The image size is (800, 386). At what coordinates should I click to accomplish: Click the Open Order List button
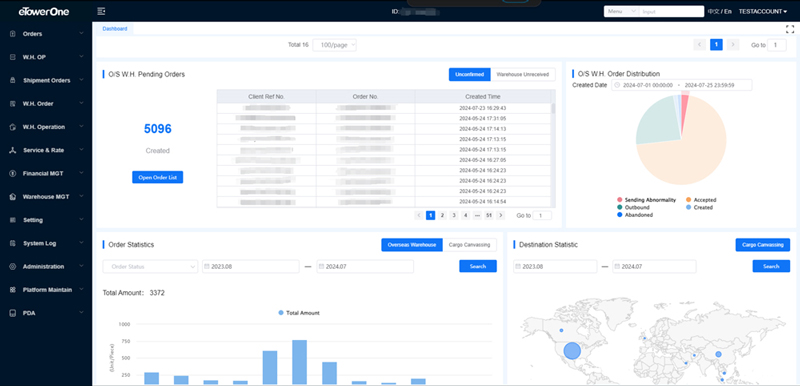pyautogui.click(x=158, y=177)
